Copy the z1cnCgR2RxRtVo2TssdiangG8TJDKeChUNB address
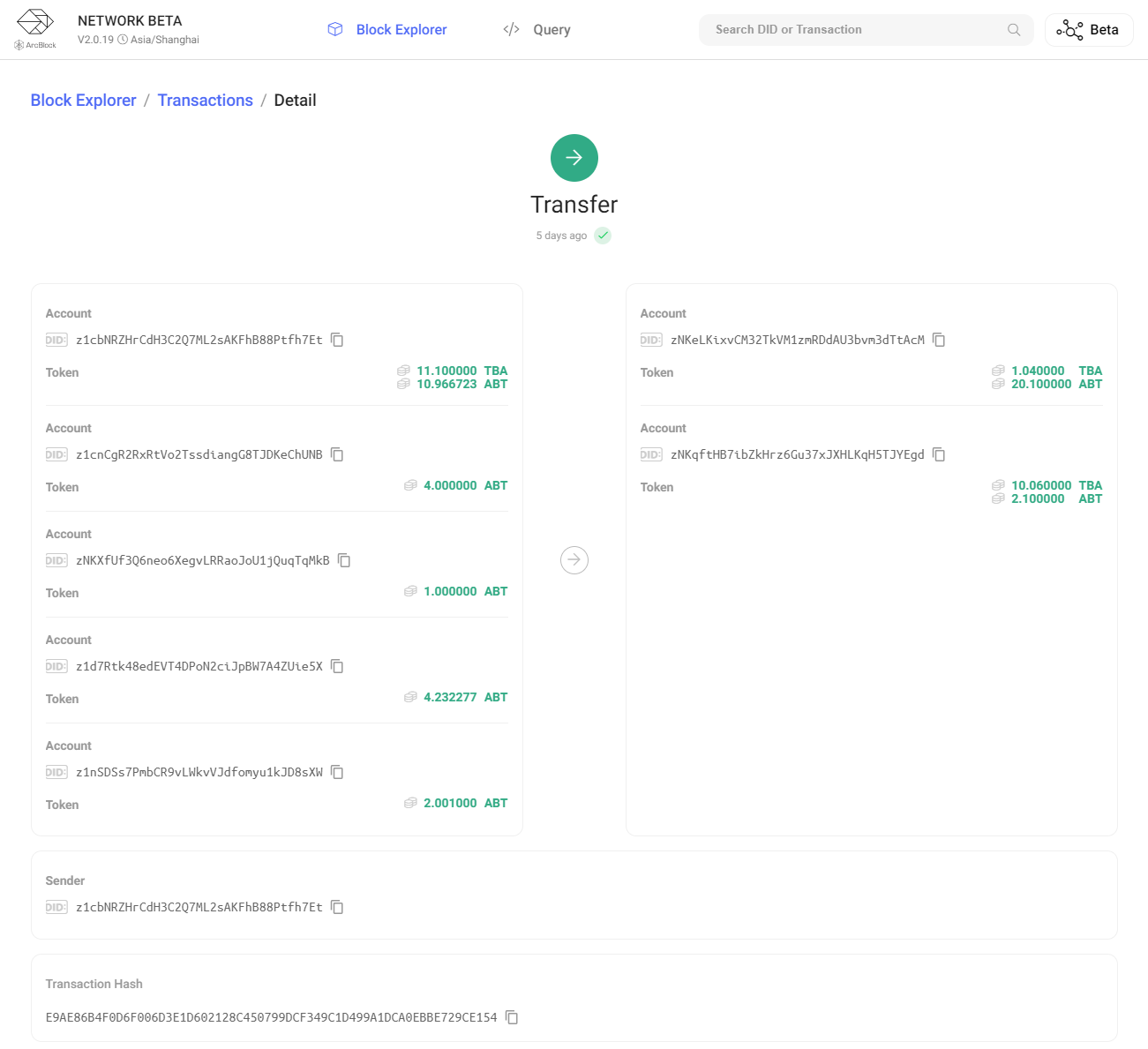This screenshot has width=1148, height=1049. 337,454
